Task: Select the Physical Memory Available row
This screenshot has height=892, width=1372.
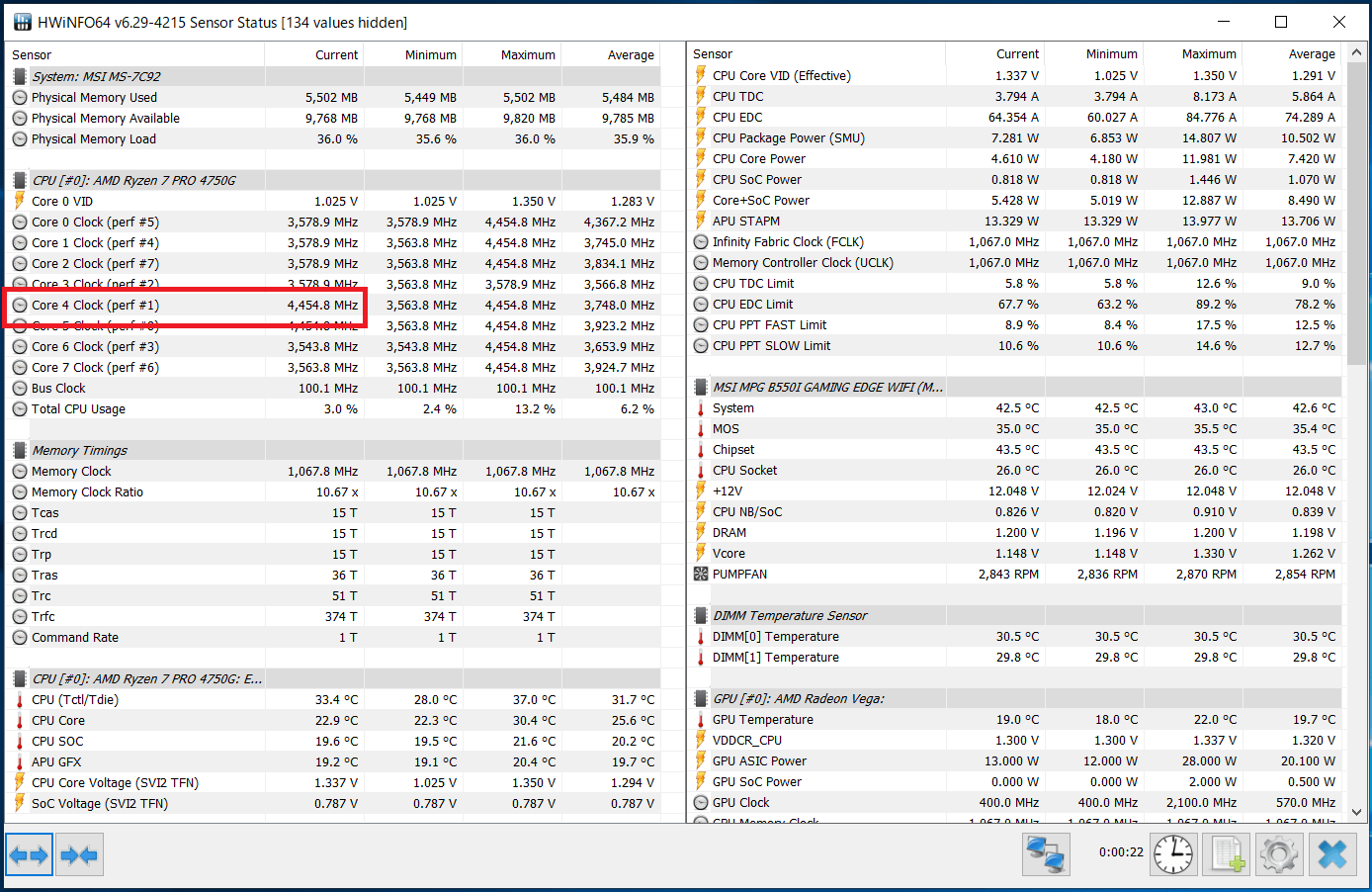Action: click(x=333, y=118)
